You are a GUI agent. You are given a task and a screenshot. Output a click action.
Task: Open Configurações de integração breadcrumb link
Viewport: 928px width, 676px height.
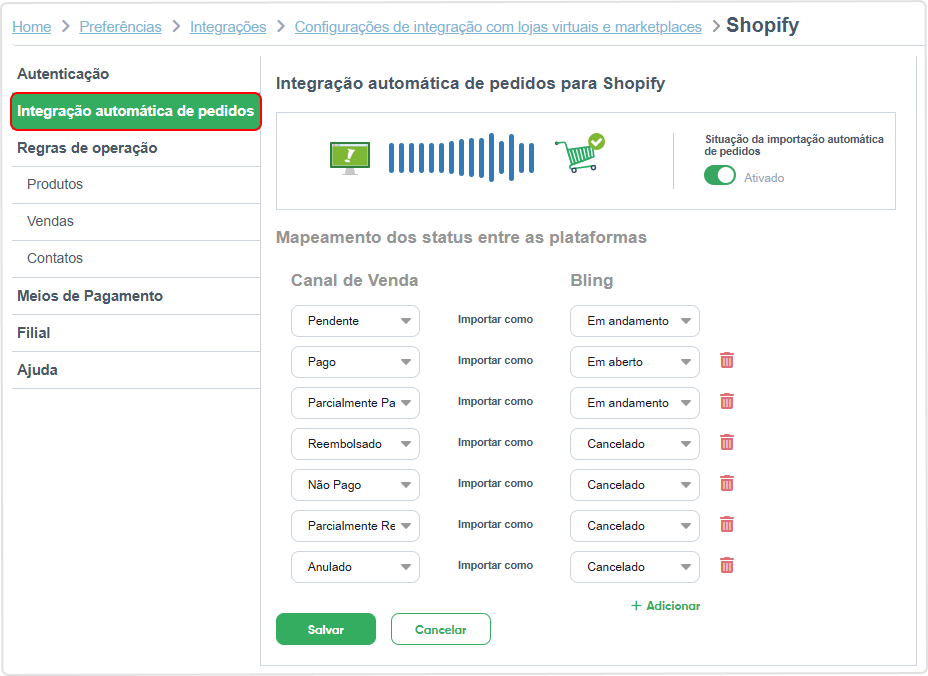pos(498,27)
